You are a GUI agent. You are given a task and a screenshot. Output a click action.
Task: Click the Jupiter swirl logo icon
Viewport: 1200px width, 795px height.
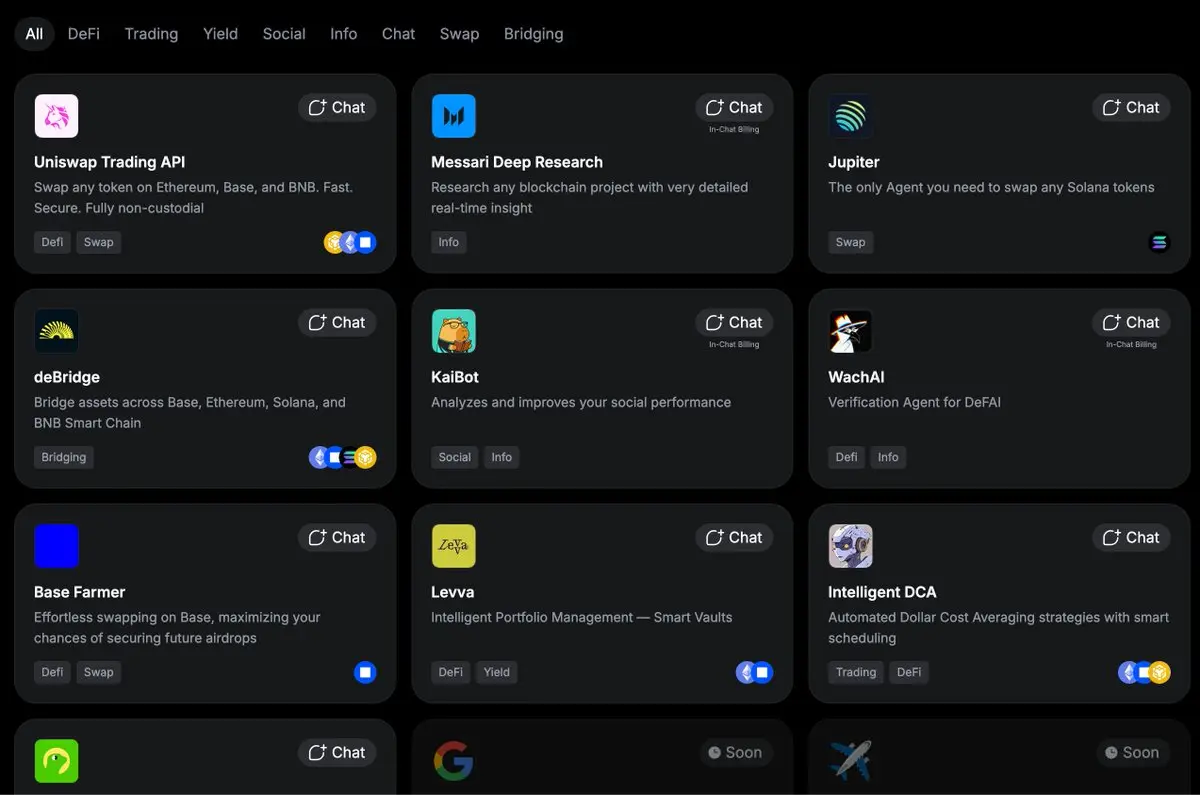(850, 116)
